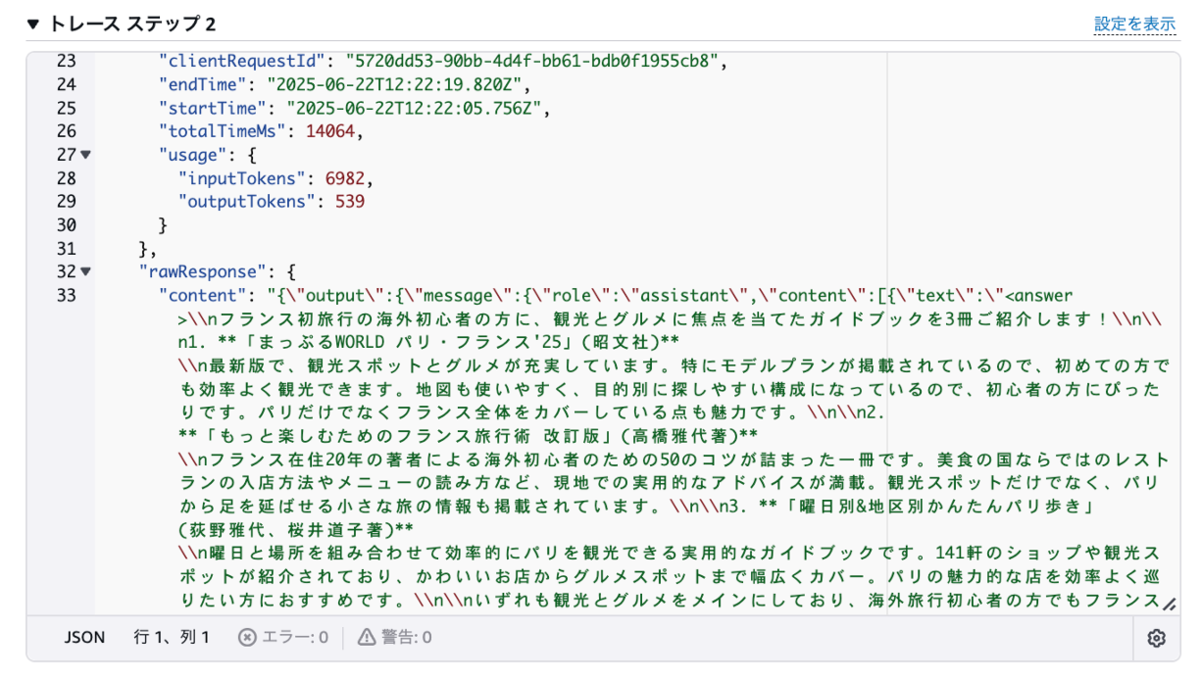Click line number 29 in gutter

[66, 201]
